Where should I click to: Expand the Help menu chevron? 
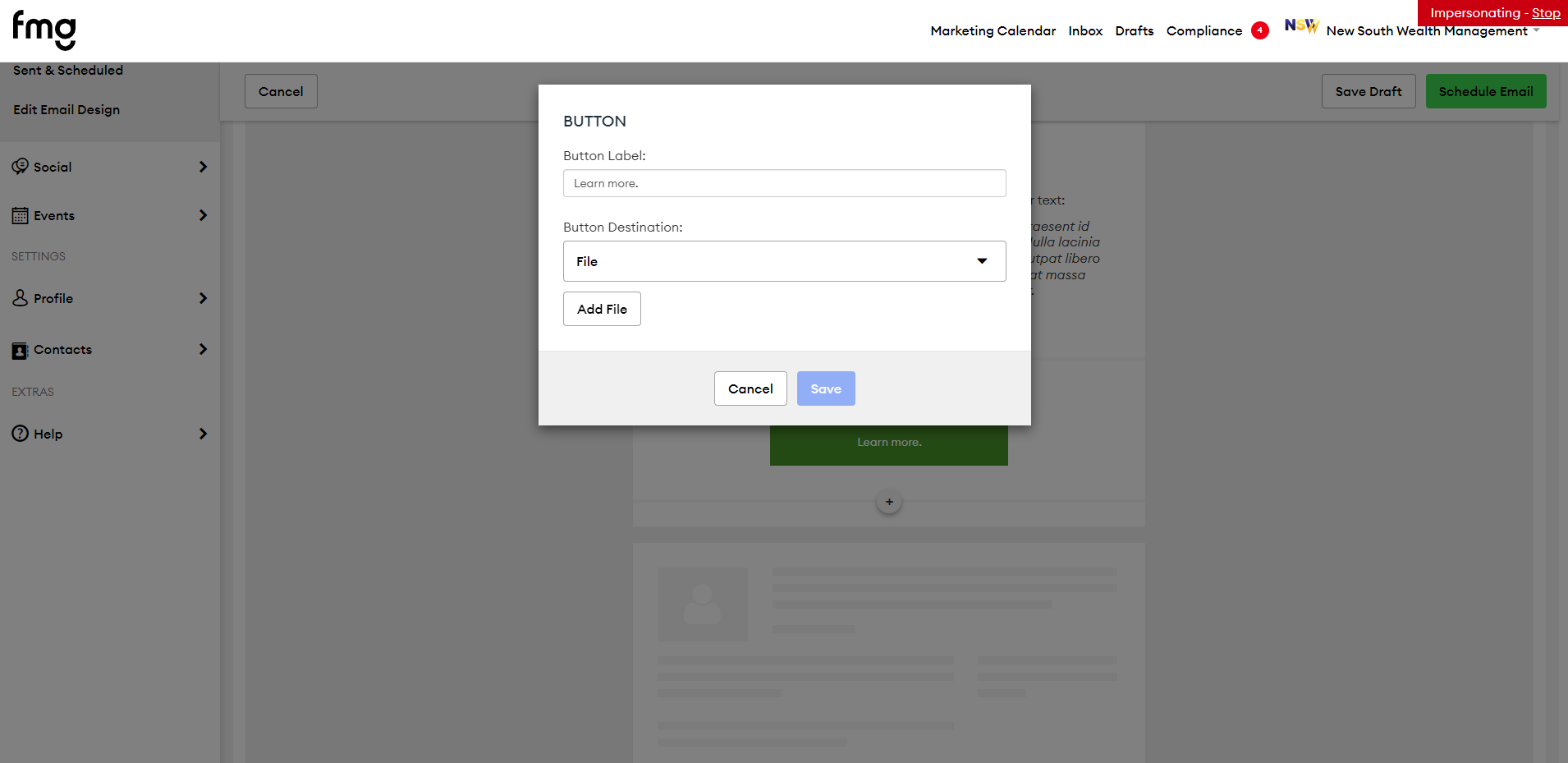point(203,434)
